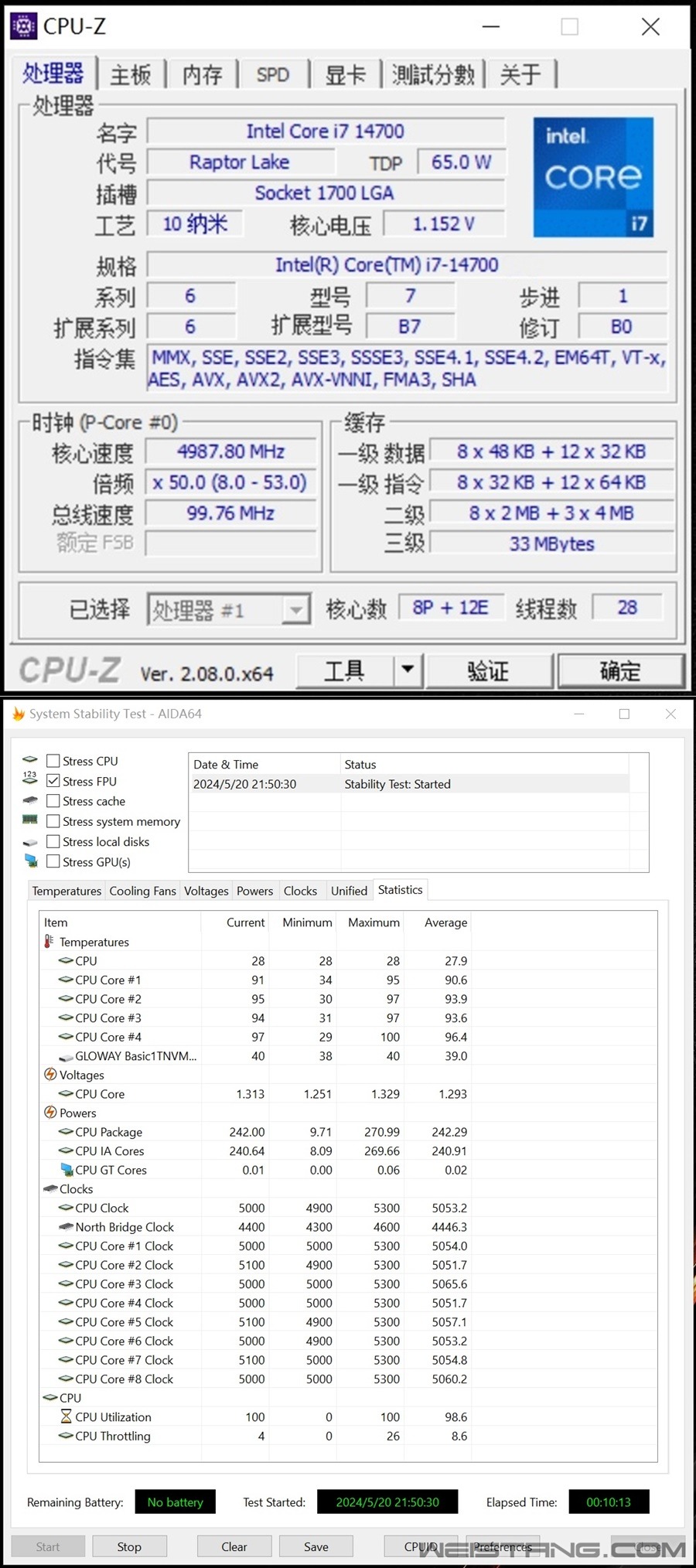Click the CPU group icon above CPU Utilization
Viewport: 696px width, 1568px height.
tap(51, 1397)
